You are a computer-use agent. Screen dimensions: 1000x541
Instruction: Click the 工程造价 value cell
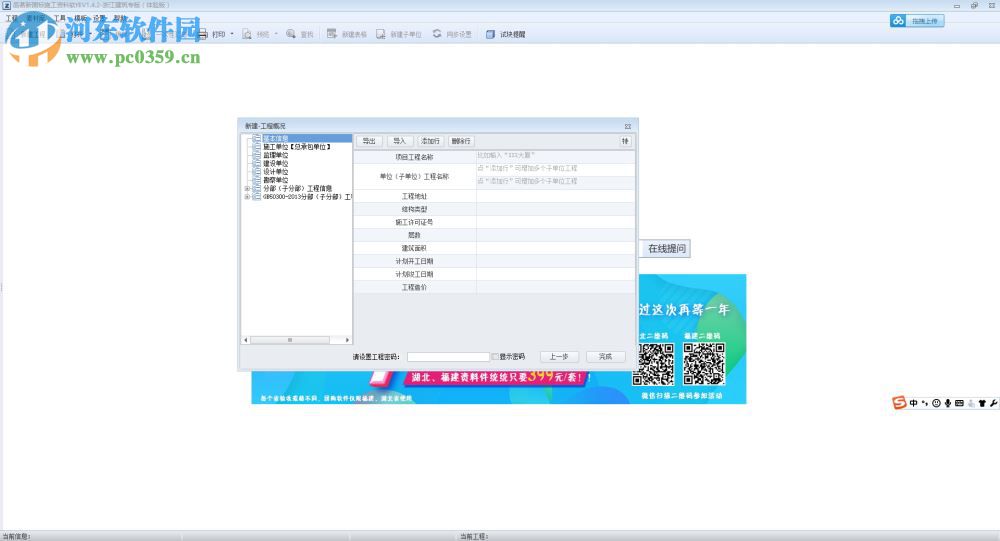pyautogui.click(x=555, y=287)
